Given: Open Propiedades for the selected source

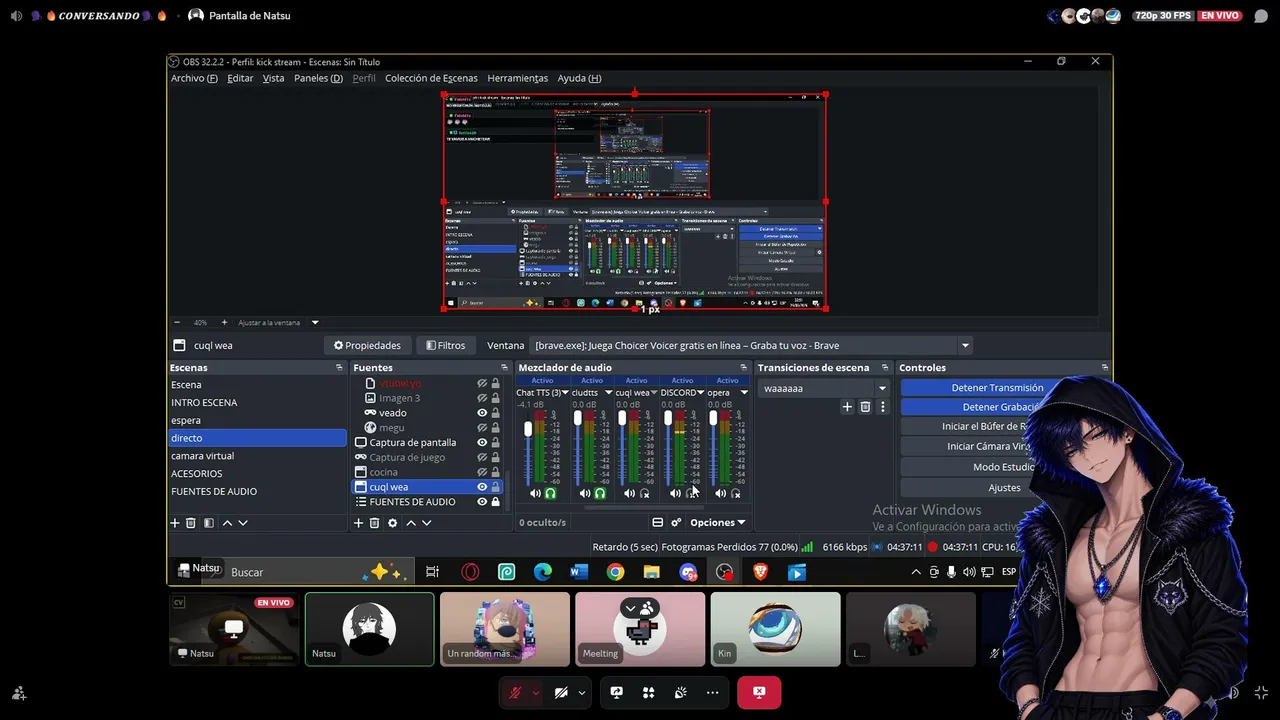Looking at the screenshot, I should coord(367,345).
